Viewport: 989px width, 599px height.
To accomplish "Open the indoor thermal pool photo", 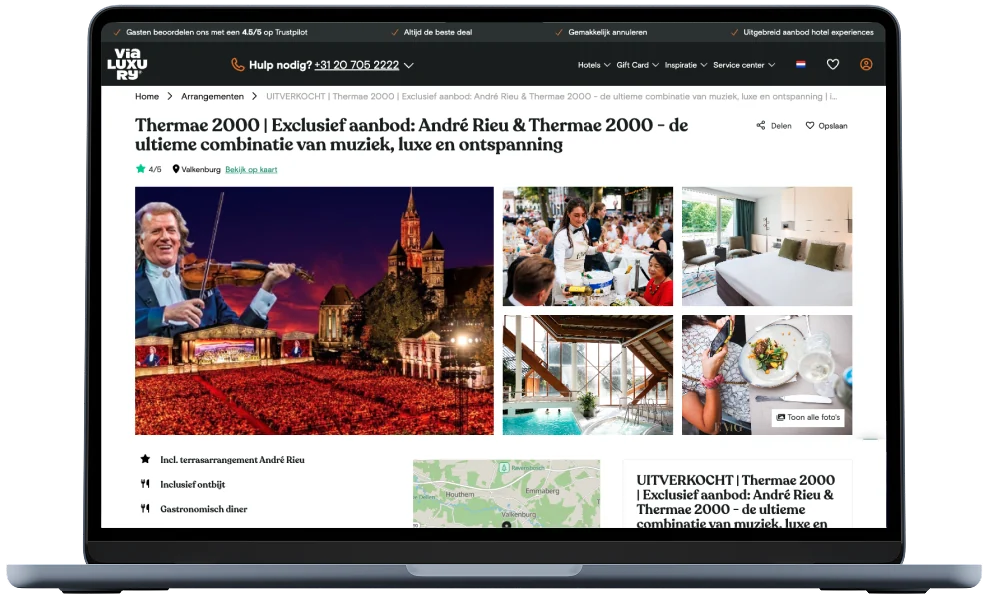I will 588,375.
